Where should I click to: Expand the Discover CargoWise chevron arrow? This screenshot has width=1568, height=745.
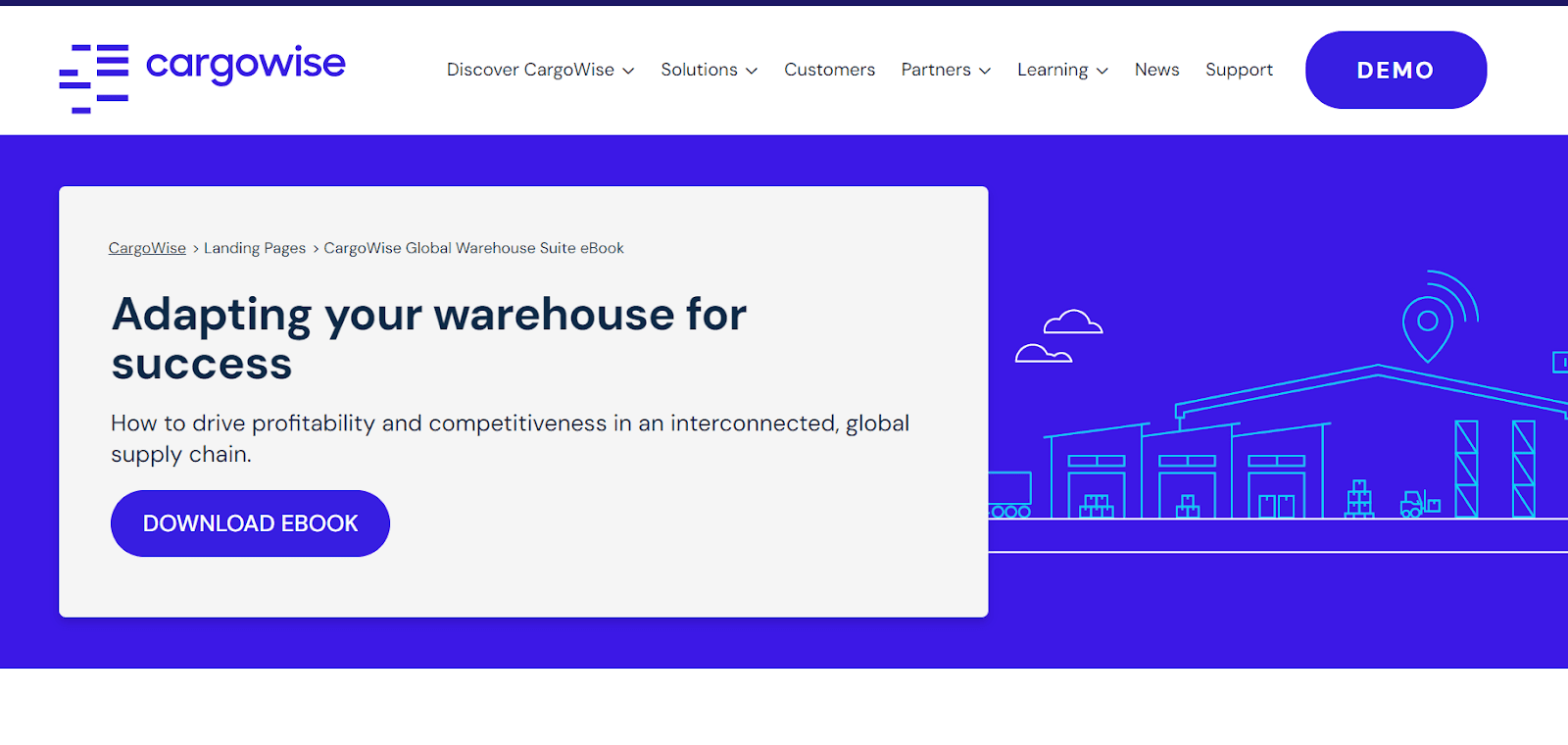click(628, 71)
